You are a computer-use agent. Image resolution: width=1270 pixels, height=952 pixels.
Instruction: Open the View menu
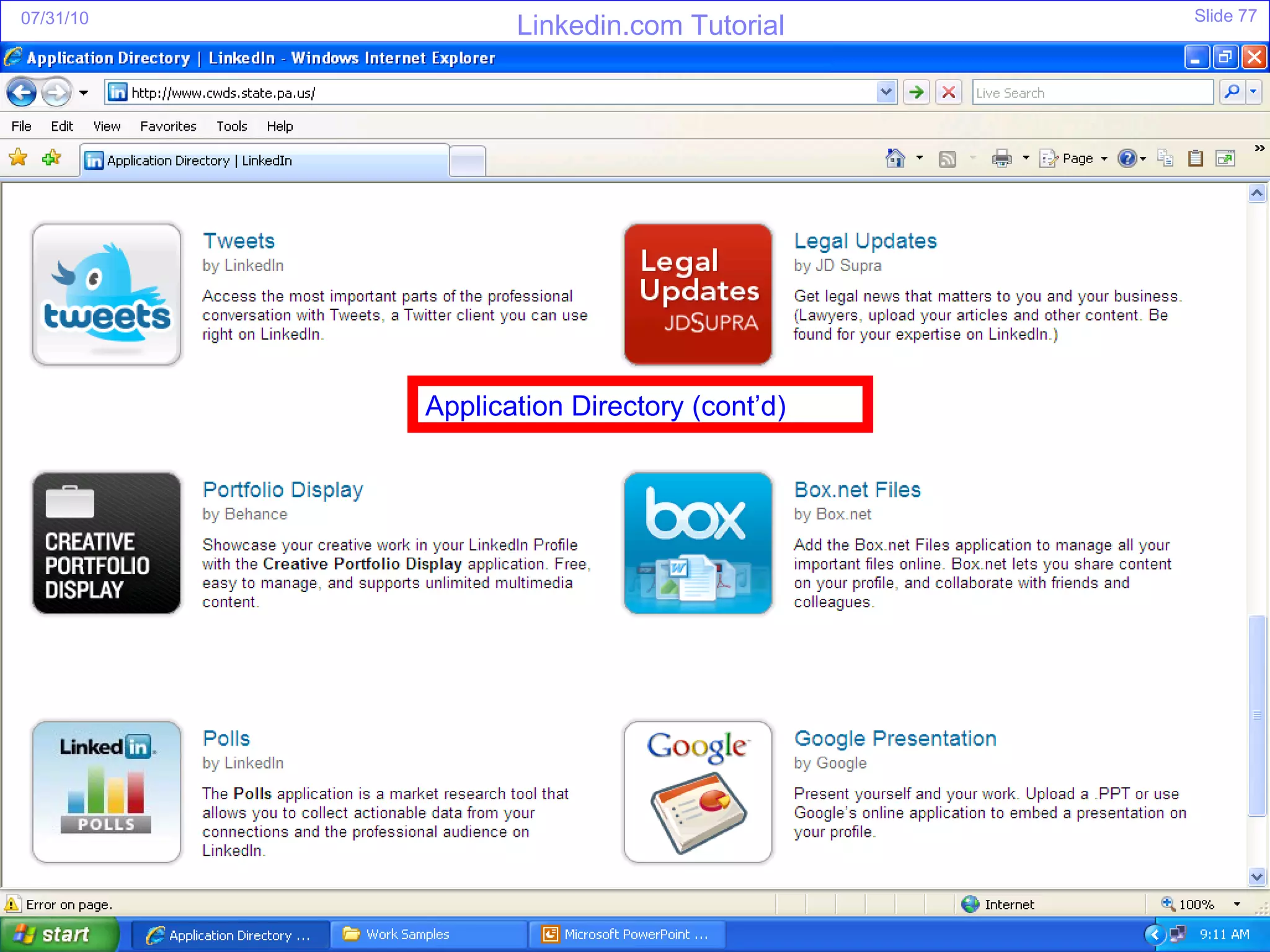pos(107,126)
